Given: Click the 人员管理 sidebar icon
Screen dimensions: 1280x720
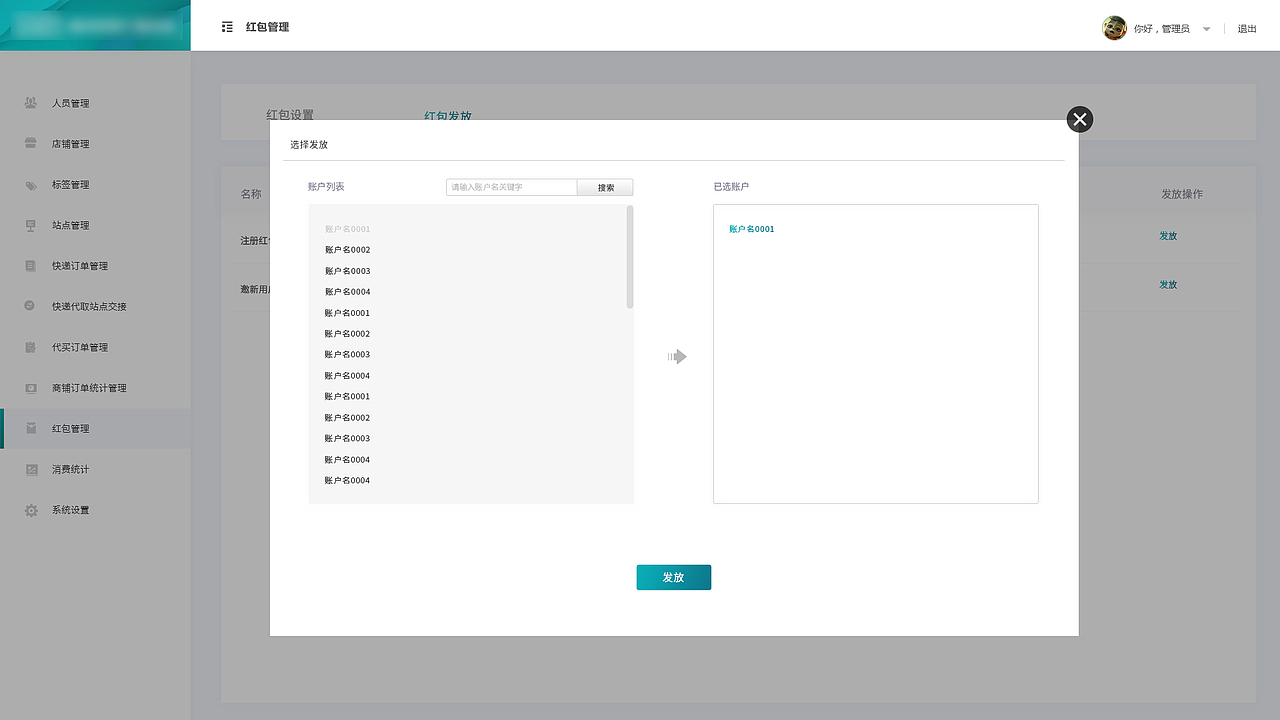Looking at the screenshot, I should point(31,103).
